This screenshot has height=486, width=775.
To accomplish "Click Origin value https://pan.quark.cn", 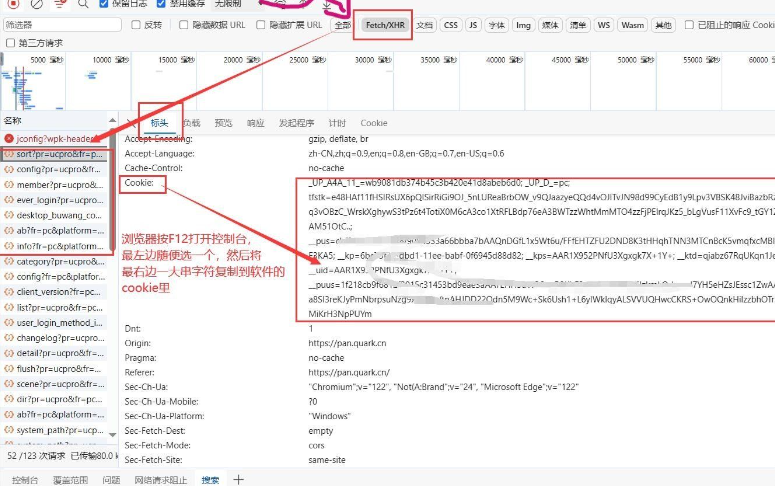I will (x=347, y=343).
